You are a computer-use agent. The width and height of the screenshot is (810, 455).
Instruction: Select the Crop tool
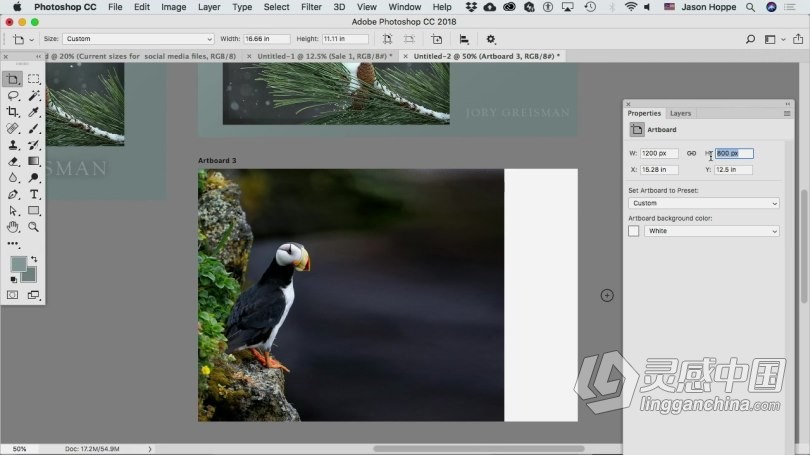pyautogui.click(x=13, y=112)
